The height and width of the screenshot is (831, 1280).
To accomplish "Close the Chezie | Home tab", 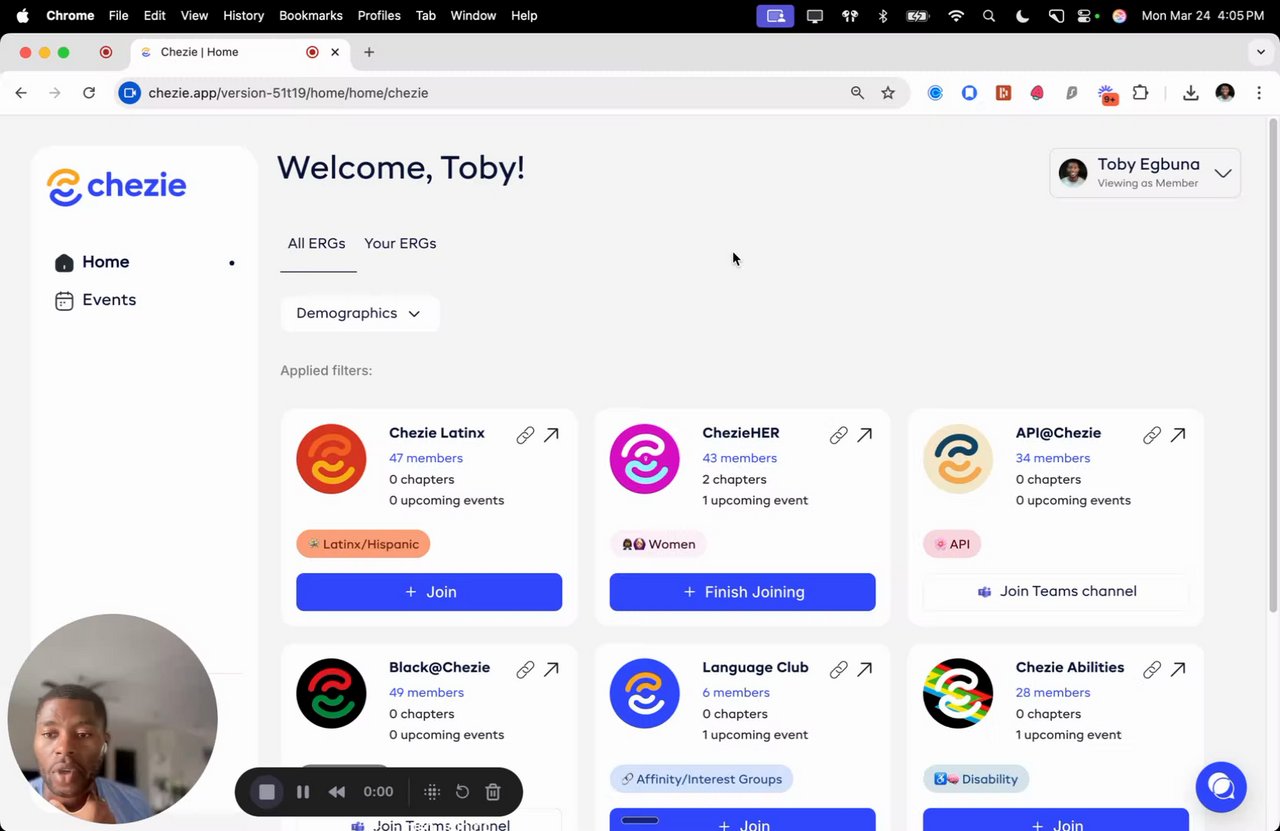I will (335, 52).
